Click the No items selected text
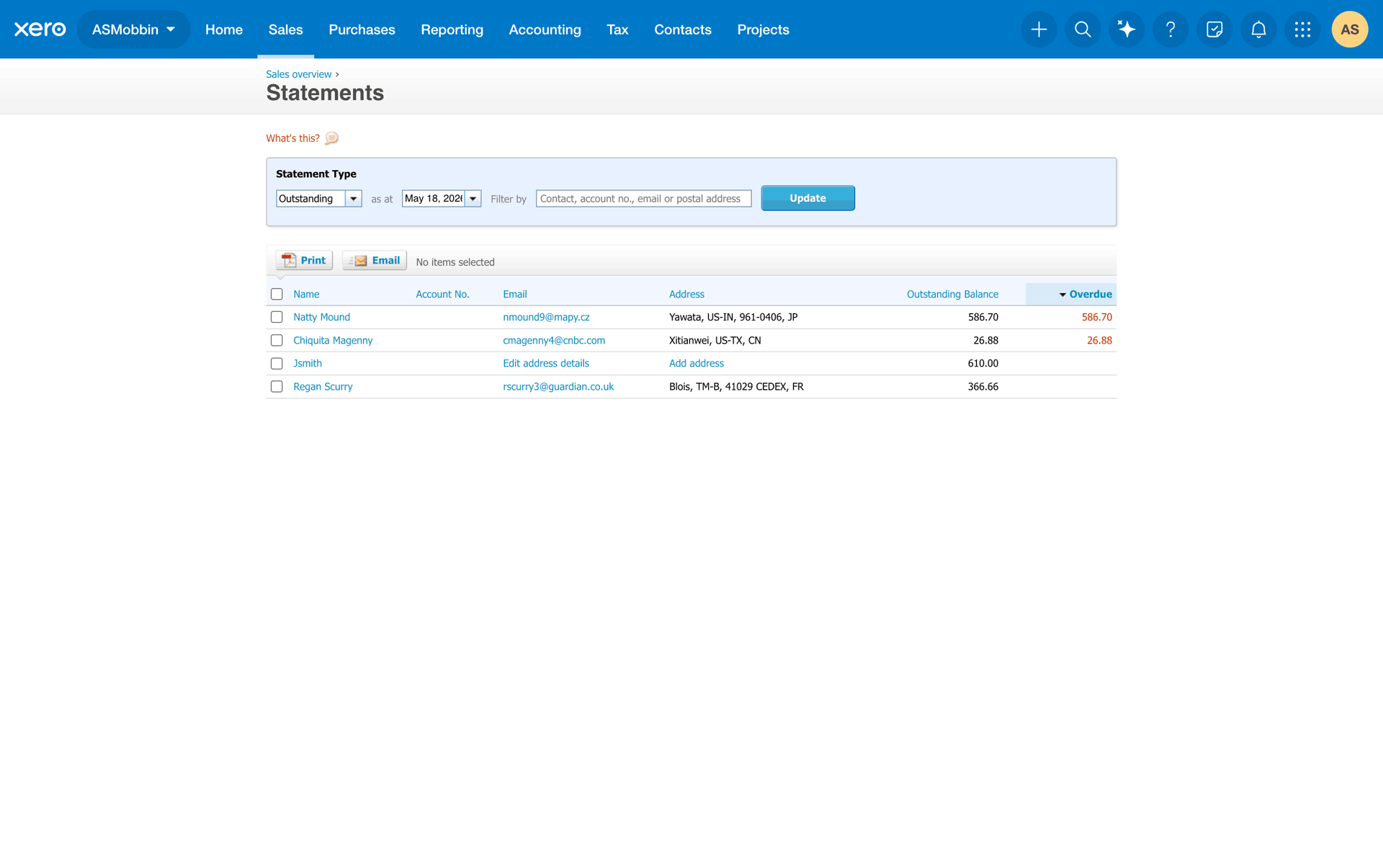1383x868 pixels. point(455,262)
